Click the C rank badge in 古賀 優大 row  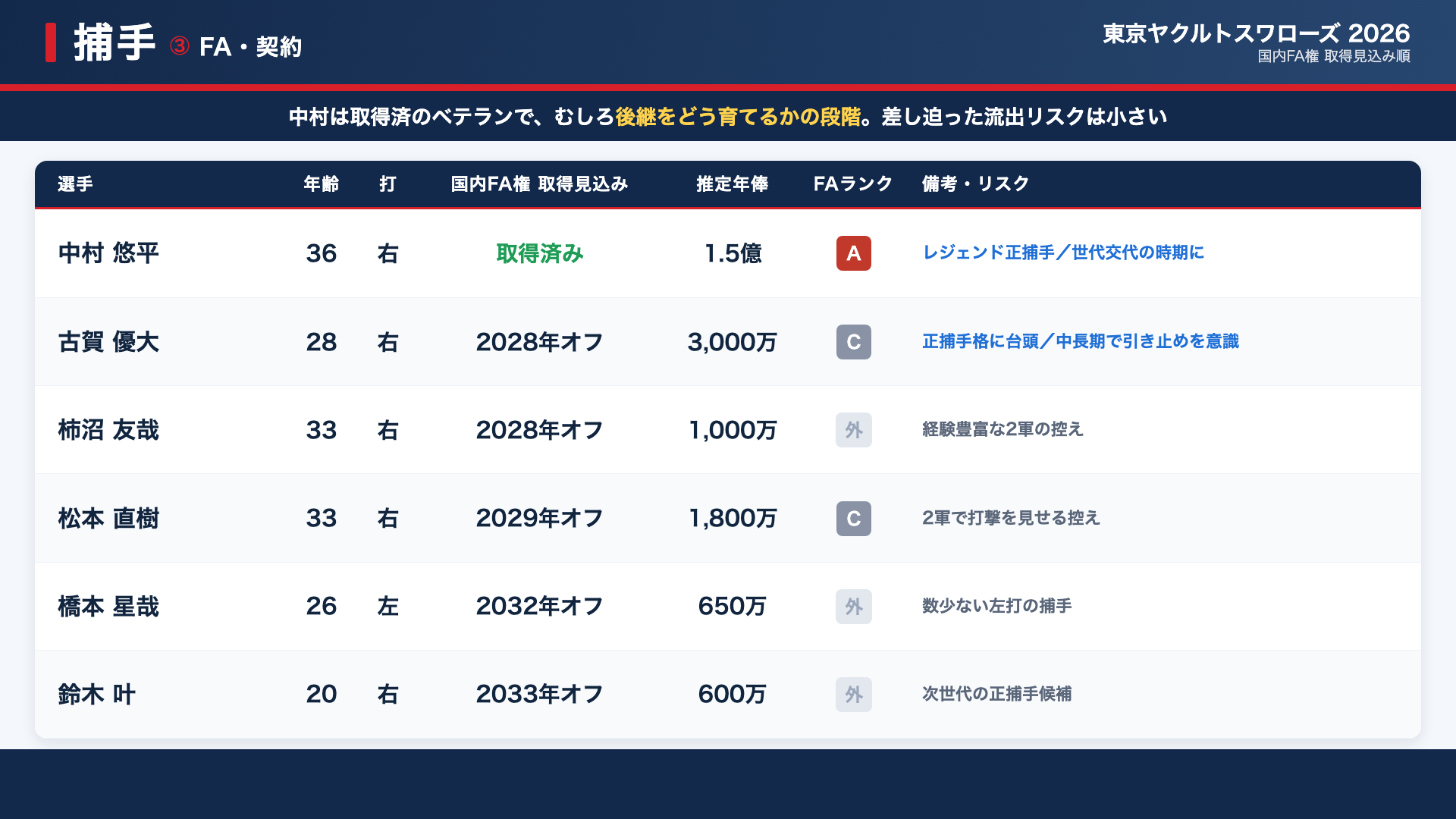pyautogui.click(x=853, y=342)
